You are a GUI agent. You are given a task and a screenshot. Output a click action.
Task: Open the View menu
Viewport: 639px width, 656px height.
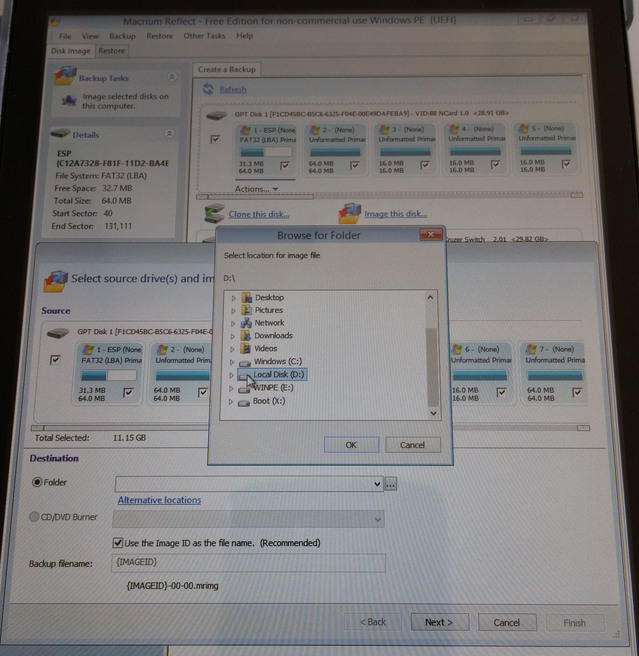90,36
